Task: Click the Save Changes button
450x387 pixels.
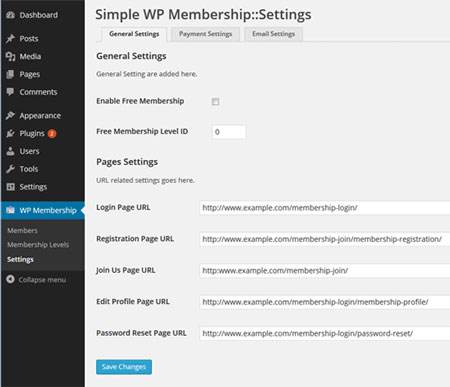Action: [x=124, y=367]
